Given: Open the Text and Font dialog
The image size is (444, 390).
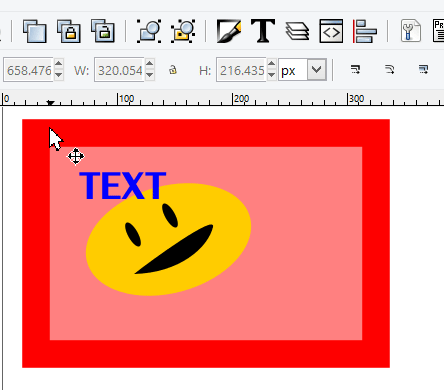Looking at the screenshot, I should point(263,31).
